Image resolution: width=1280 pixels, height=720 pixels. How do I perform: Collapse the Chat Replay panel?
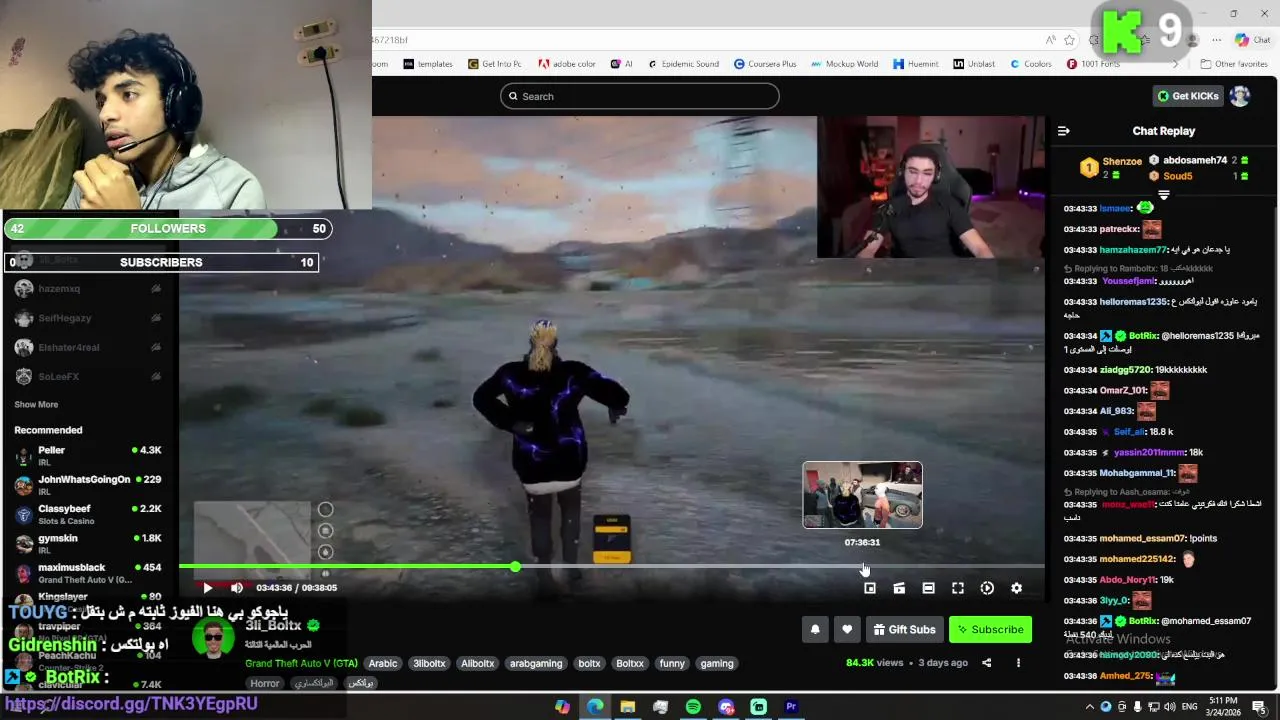tap(1063, 131)
